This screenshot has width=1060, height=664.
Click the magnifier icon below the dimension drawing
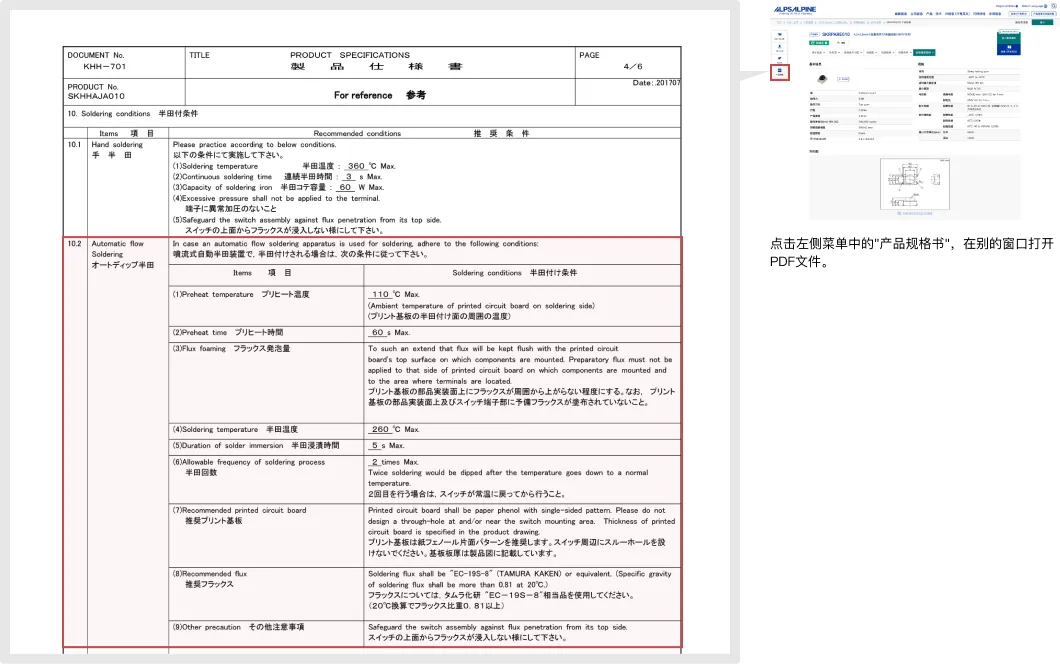tap(898, 211)
